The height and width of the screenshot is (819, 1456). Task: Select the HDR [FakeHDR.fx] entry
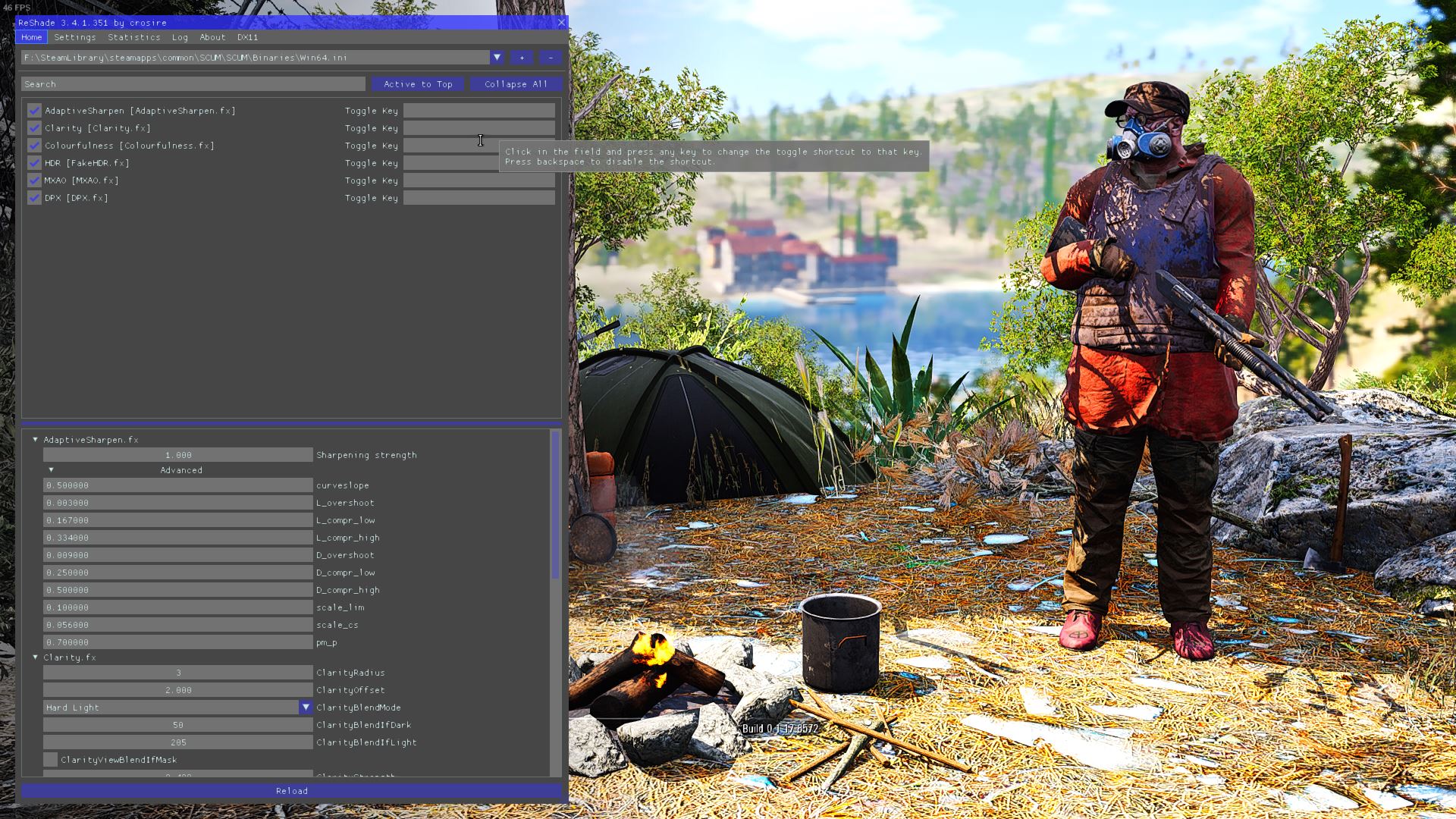pos(86,163)
